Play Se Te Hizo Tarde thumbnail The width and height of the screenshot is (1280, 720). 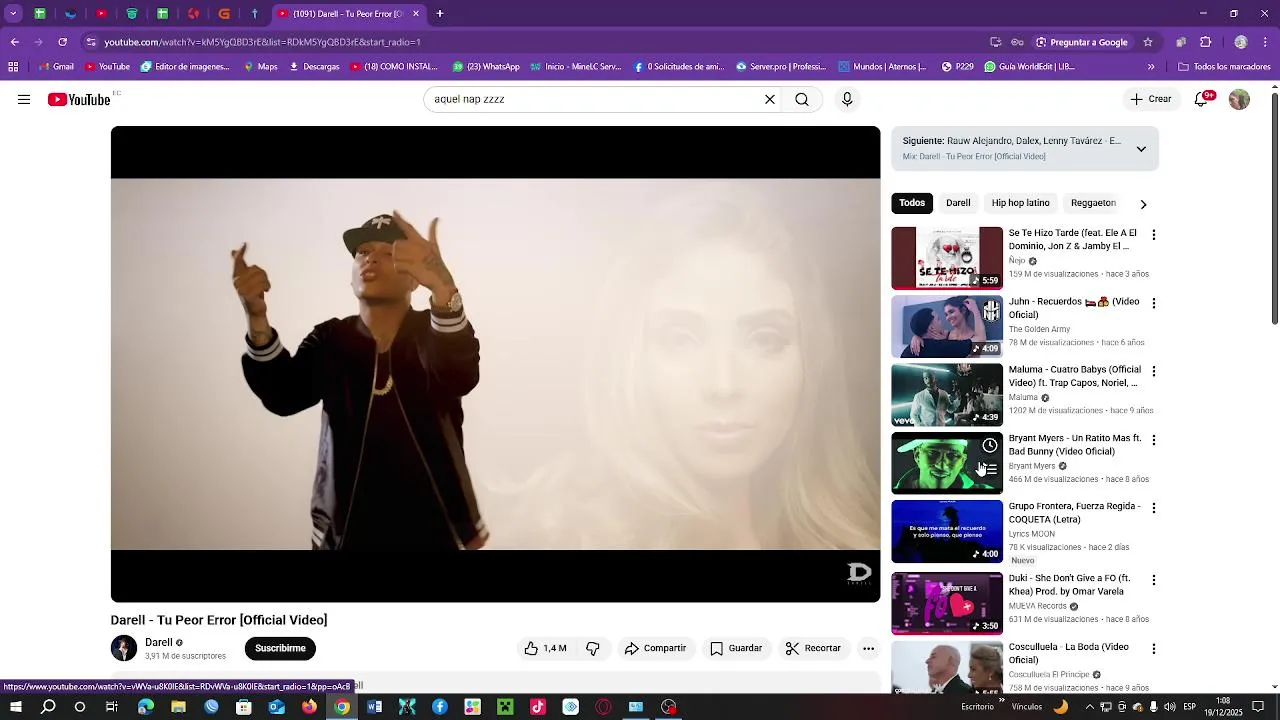tap(947, 258)
